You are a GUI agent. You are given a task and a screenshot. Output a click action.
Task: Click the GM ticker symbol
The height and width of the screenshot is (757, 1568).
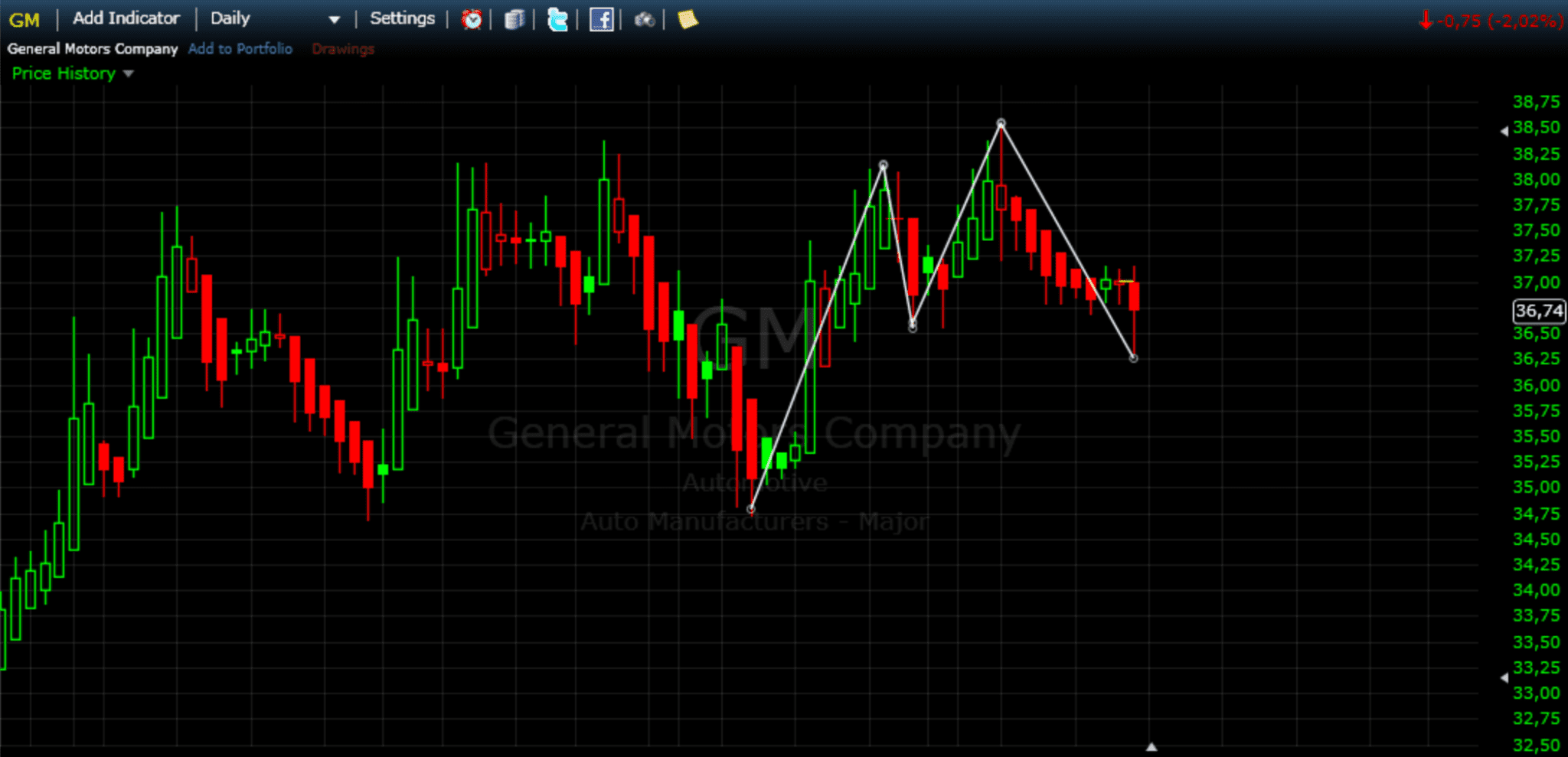pyautogui.click(x=24, y=20)
